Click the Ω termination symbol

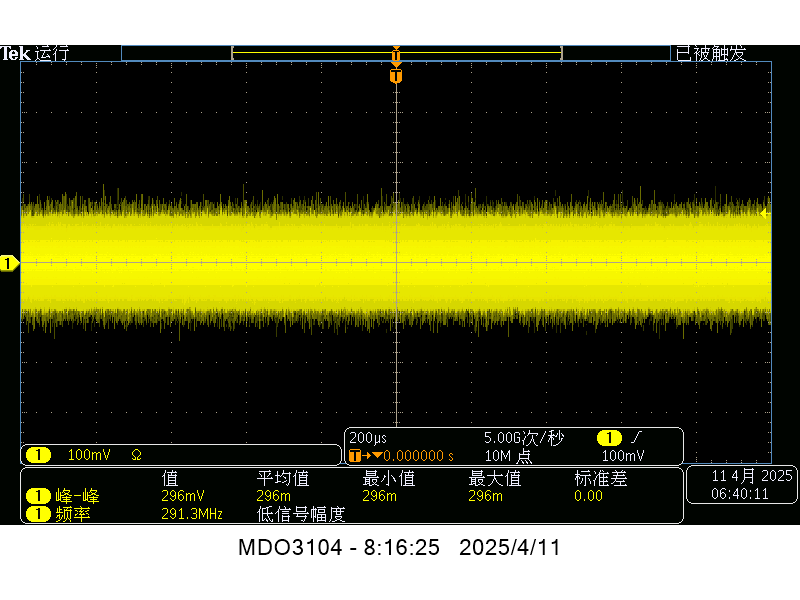136,455
